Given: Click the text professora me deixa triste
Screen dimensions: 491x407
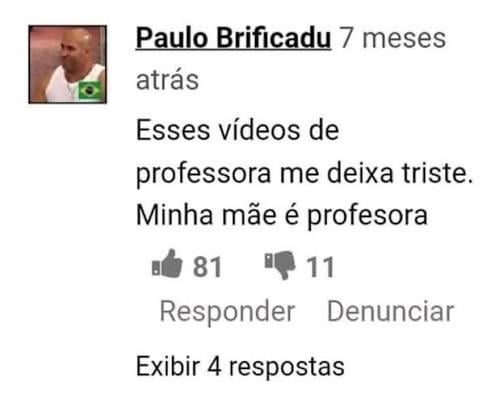Looking at the screenshot, I should click(x=304, y=174).
